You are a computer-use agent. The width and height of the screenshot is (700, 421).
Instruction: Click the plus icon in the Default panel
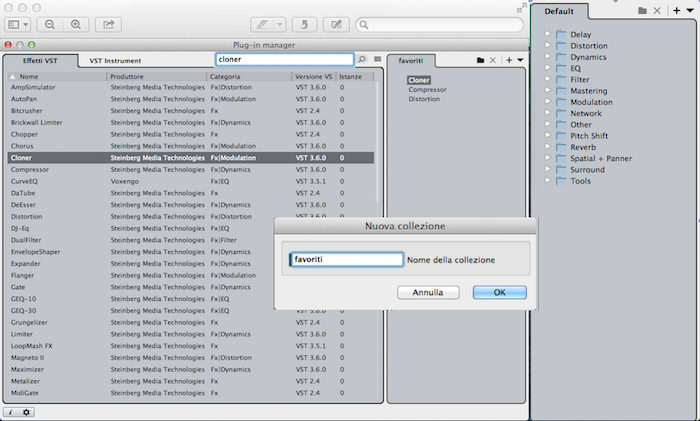(676, 11)
